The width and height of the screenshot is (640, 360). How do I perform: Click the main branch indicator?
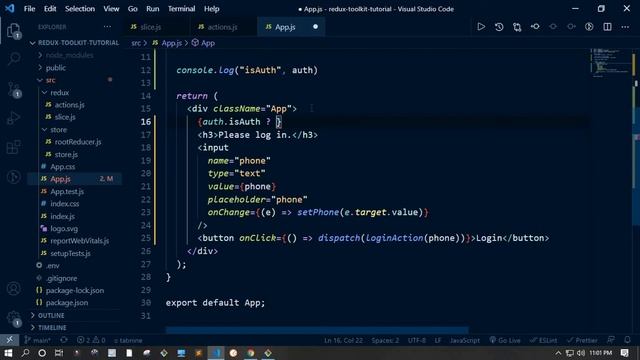pyautogui.click(x=38, y=340)
